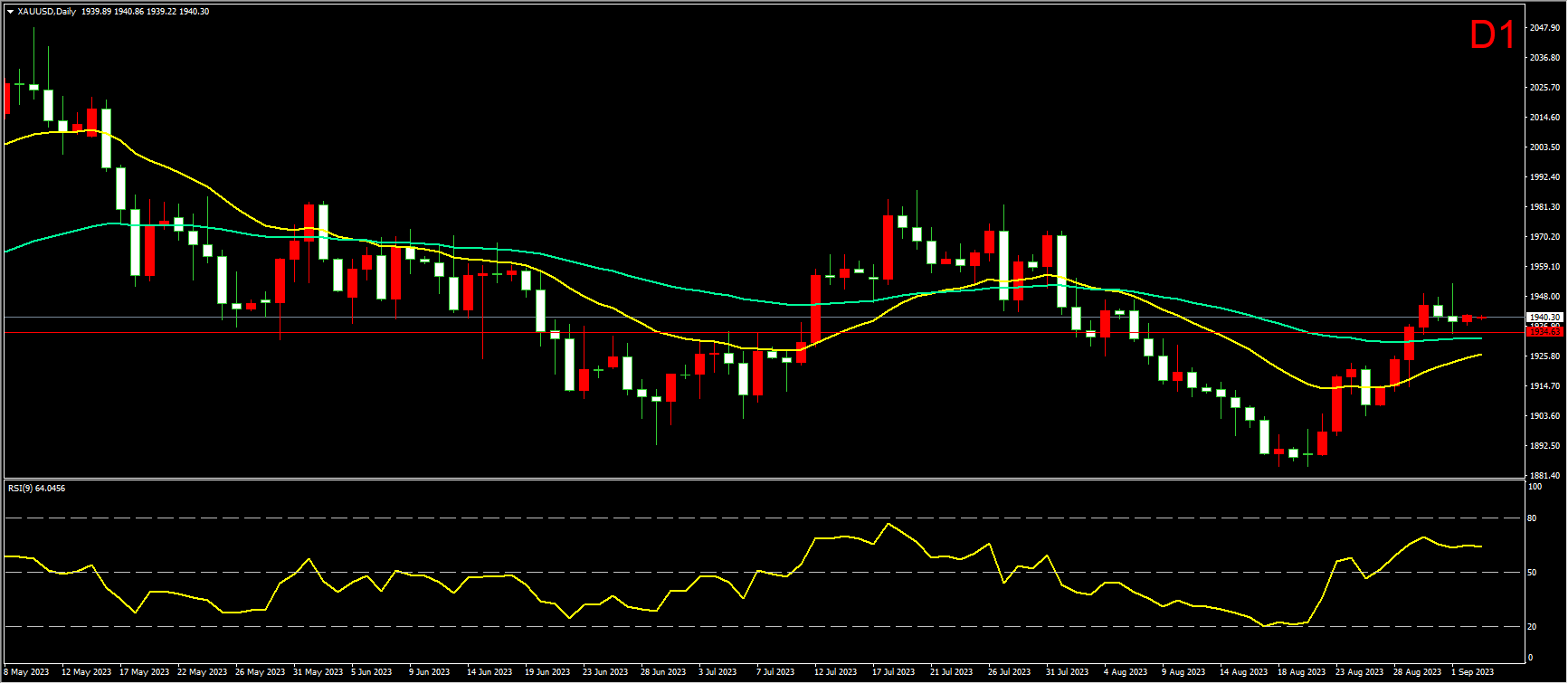Select the red 1934.63 price level tag

point(1544,332)
